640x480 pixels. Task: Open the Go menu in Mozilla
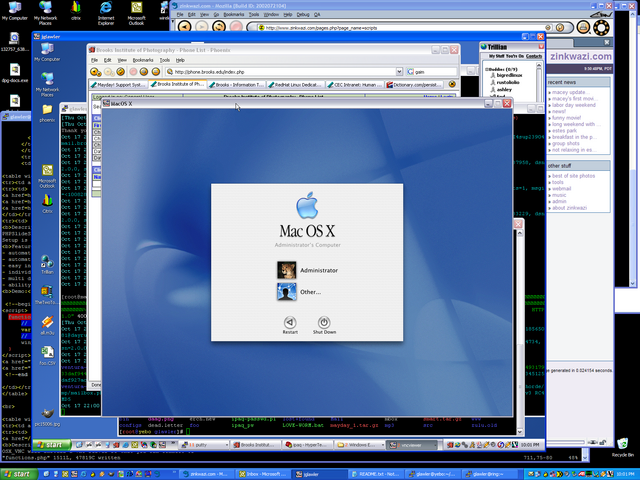point(216,14)
